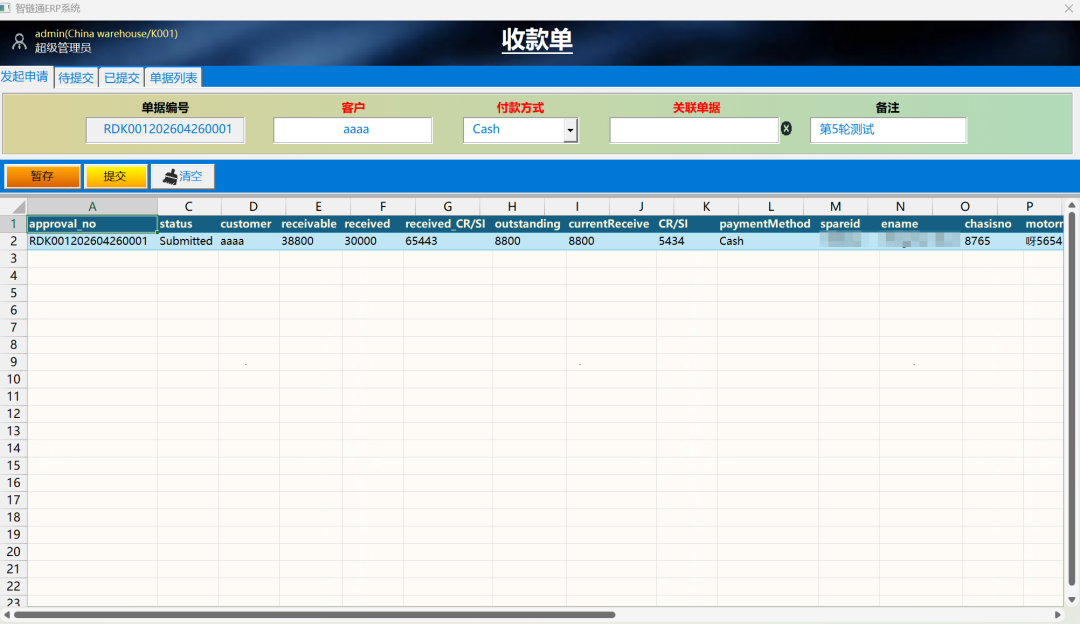The image size is (1080, 624).
Task: Click the 38800 receivable cell
Action: [x=310, y=241]
